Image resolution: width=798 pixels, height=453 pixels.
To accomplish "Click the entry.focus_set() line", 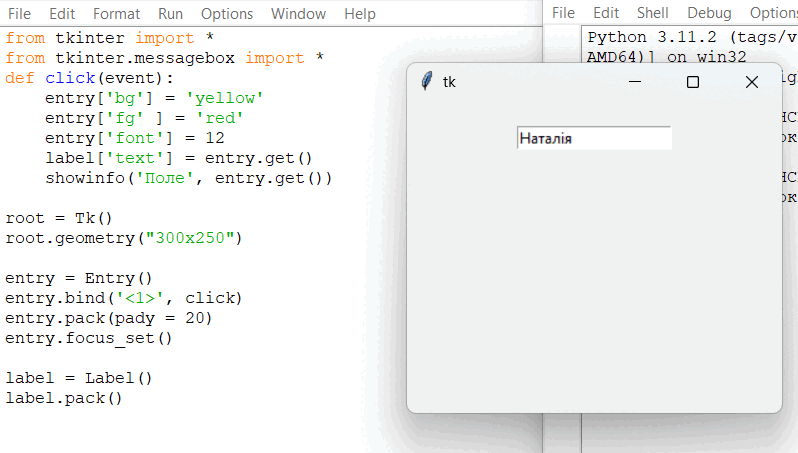I will (89, 338).
